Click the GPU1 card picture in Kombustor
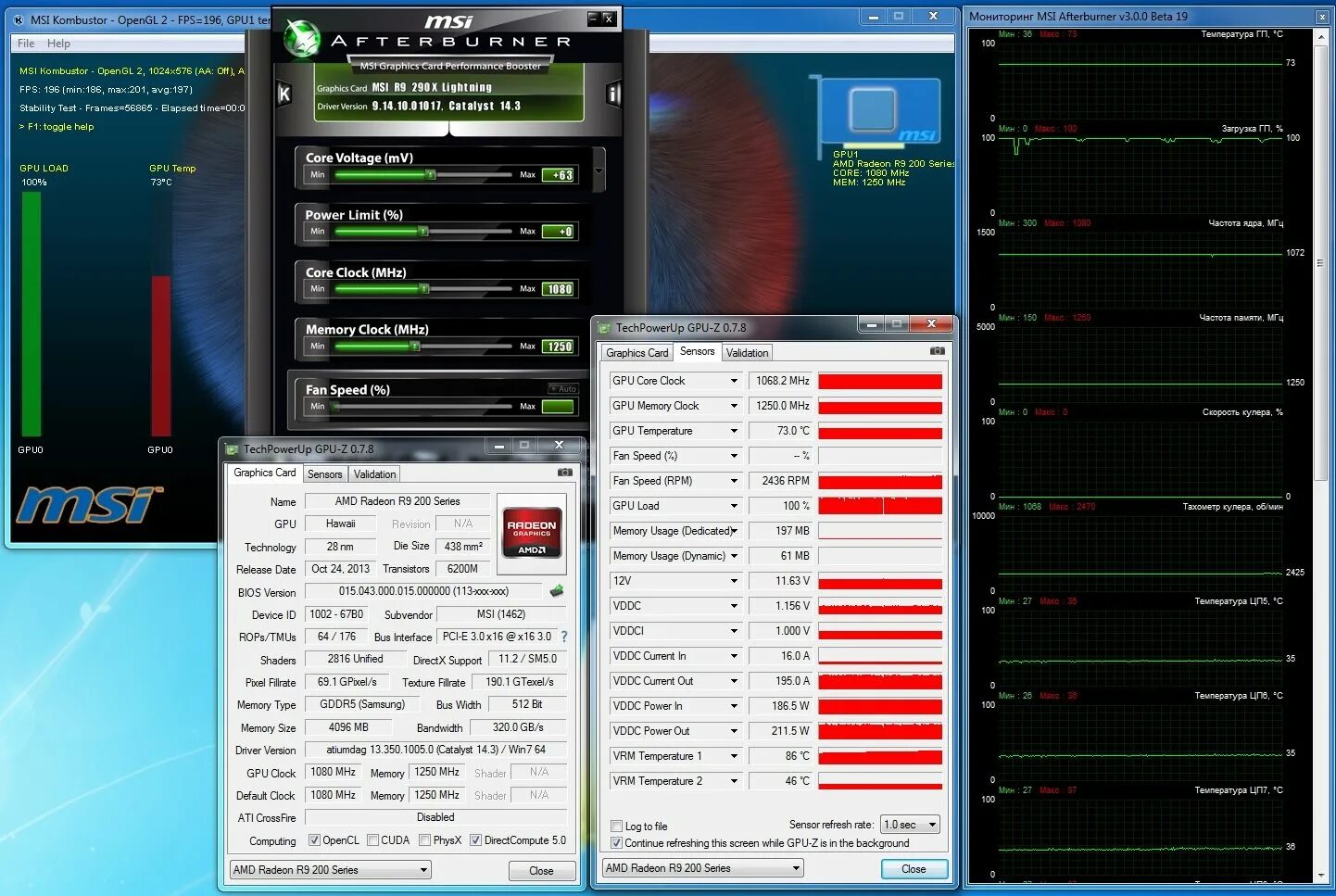Image resolution: width=1336 pixels, height=896 pixels. [x=880, y=113]
